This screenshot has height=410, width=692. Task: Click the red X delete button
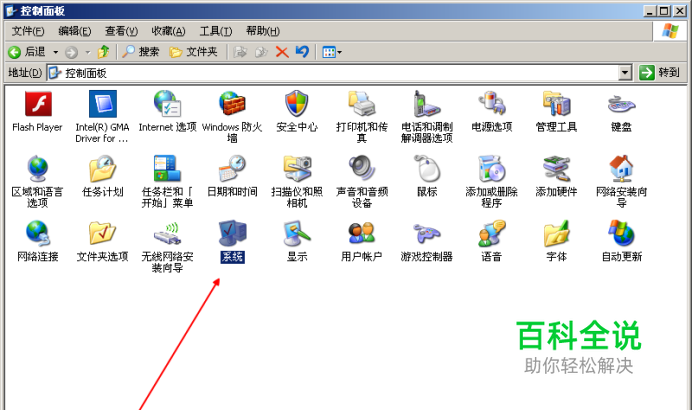pyautogui.click(x=282, y=52)
